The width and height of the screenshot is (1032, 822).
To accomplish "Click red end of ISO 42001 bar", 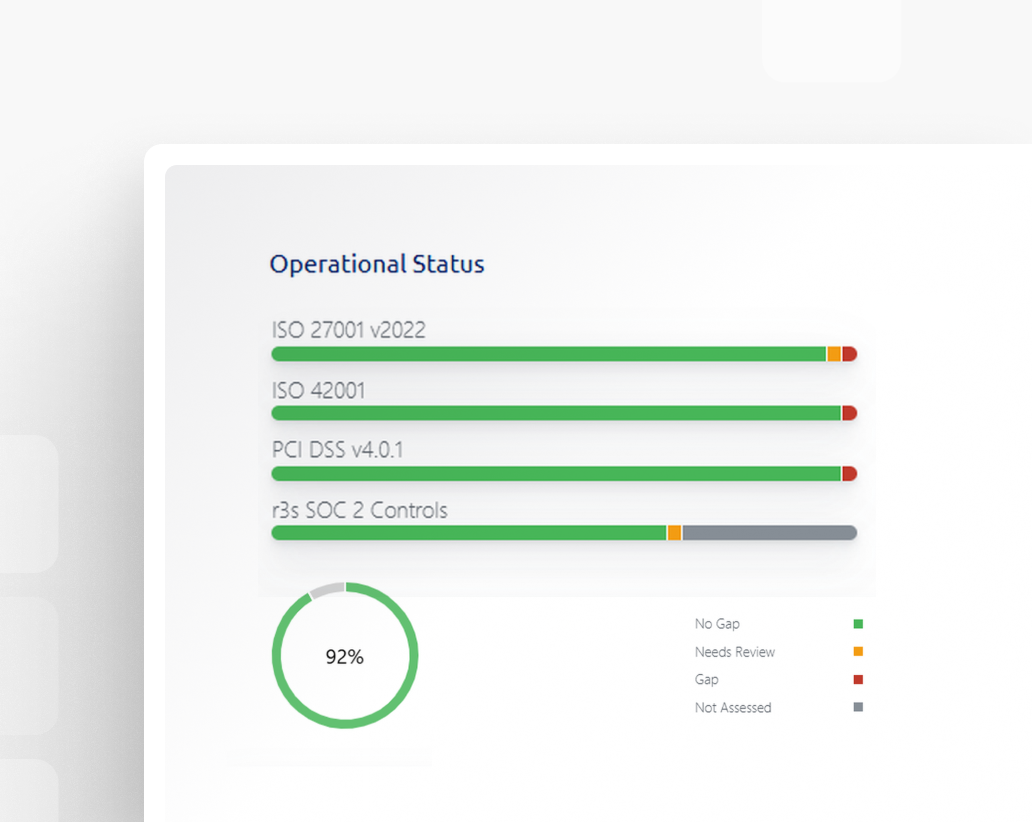I will coord(849,413).
